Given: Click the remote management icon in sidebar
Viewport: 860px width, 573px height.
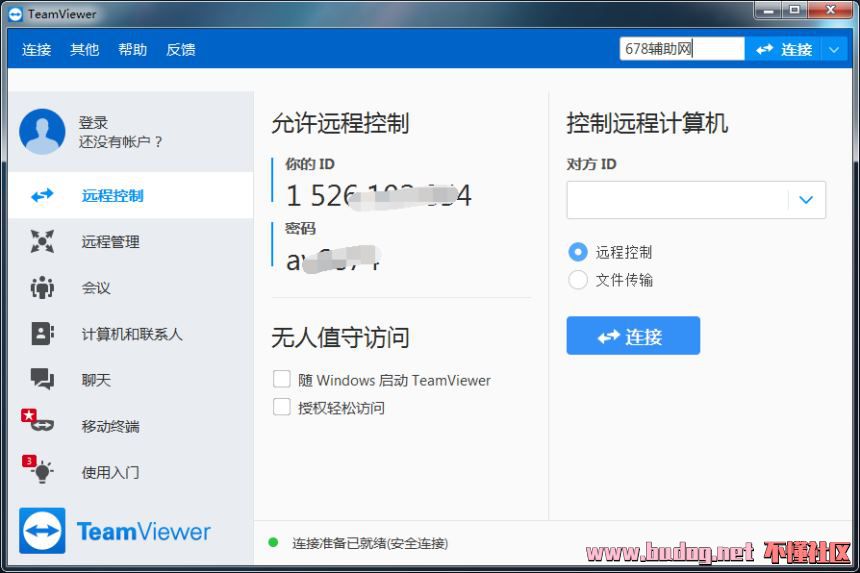Looking at the screenshot, I should [x=42, y=241].
